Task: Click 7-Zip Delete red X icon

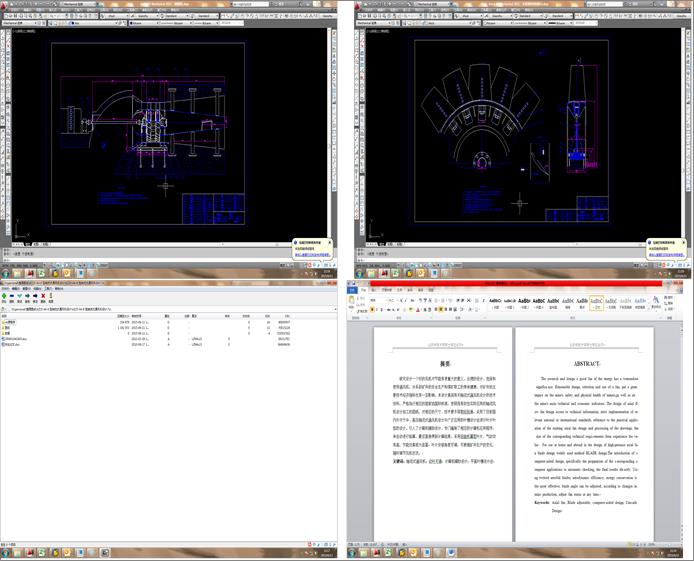Action: tap(43, 296)
